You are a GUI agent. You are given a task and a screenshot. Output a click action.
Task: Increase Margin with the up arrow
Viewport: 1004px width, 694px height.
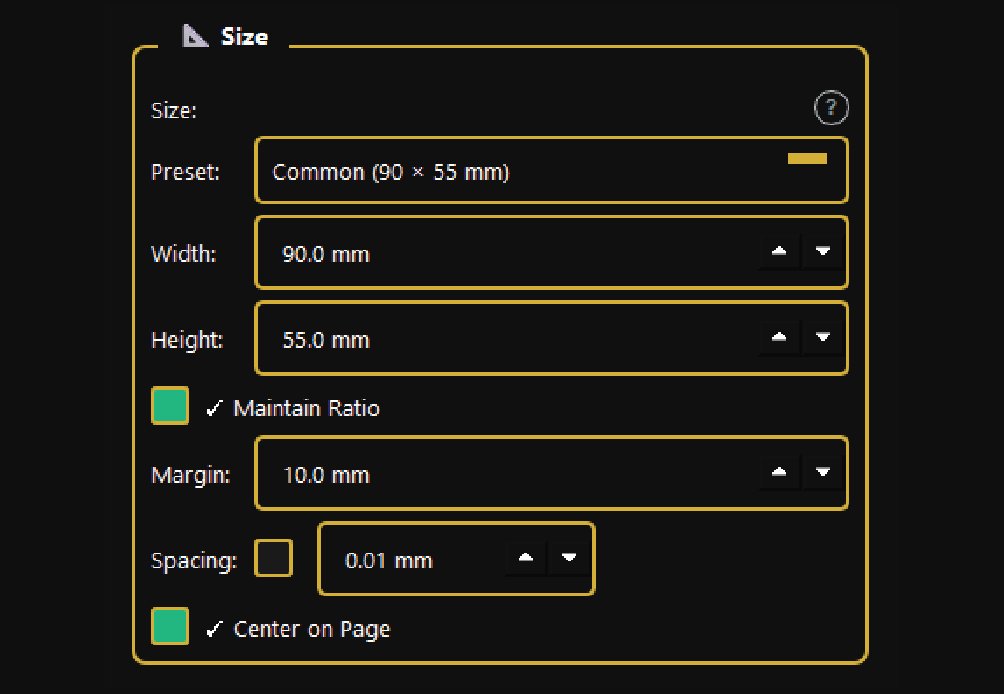pos(779,472)
